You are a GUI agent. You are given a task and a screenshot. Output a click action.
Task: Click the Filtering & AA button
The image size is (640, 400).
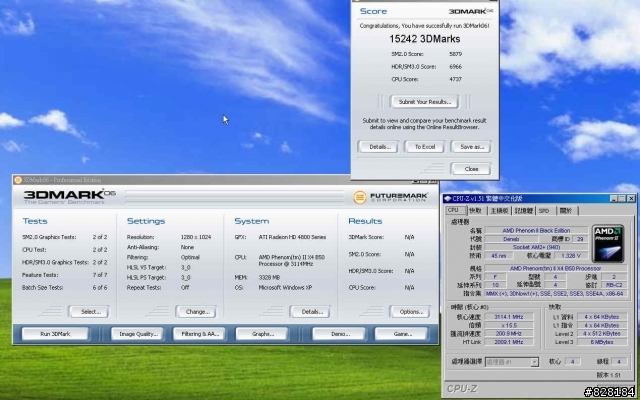tap(200, 333)
